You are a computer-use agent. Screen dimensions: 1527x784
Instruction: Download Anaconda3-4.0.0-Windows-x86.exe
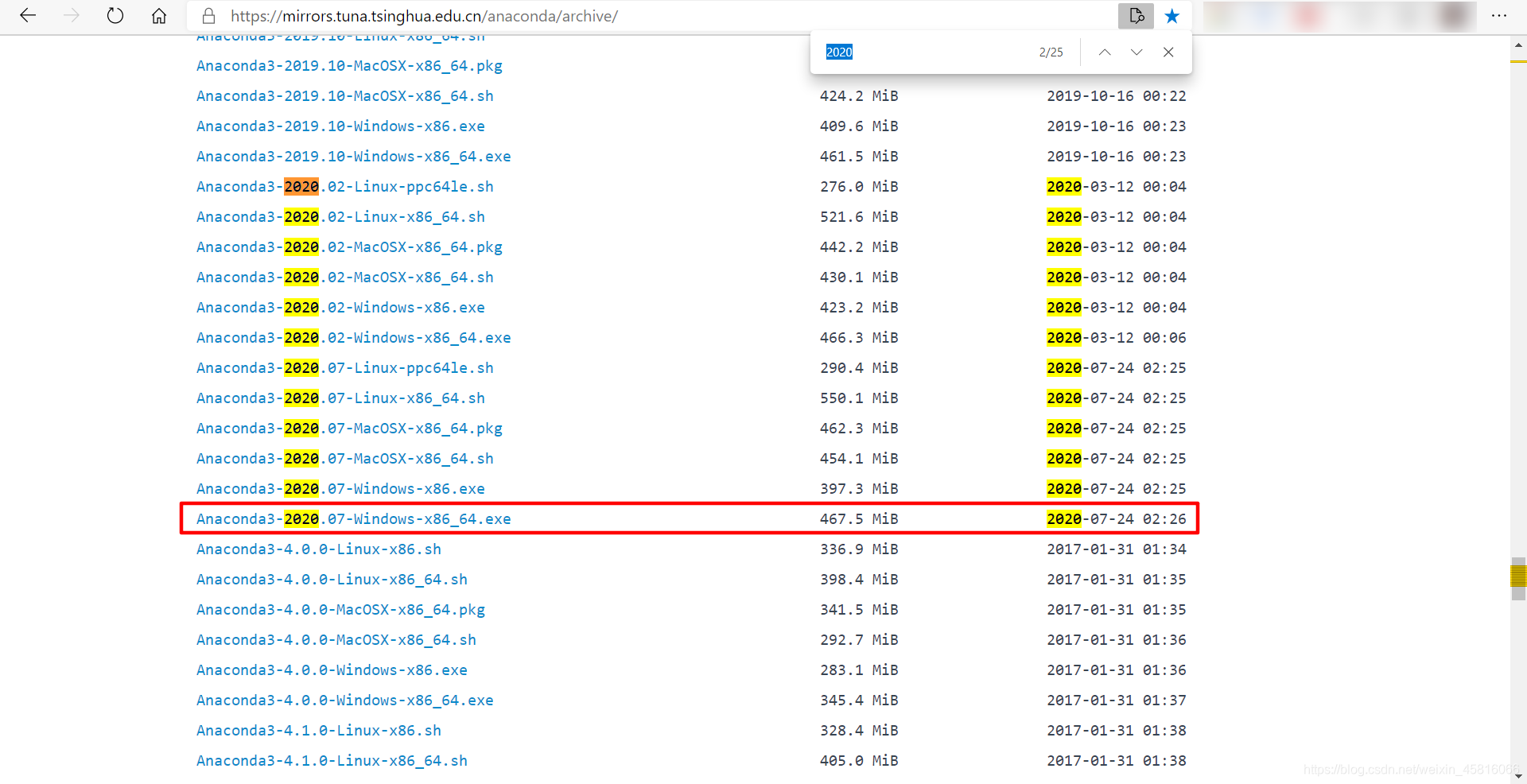[x=332, y=670]
